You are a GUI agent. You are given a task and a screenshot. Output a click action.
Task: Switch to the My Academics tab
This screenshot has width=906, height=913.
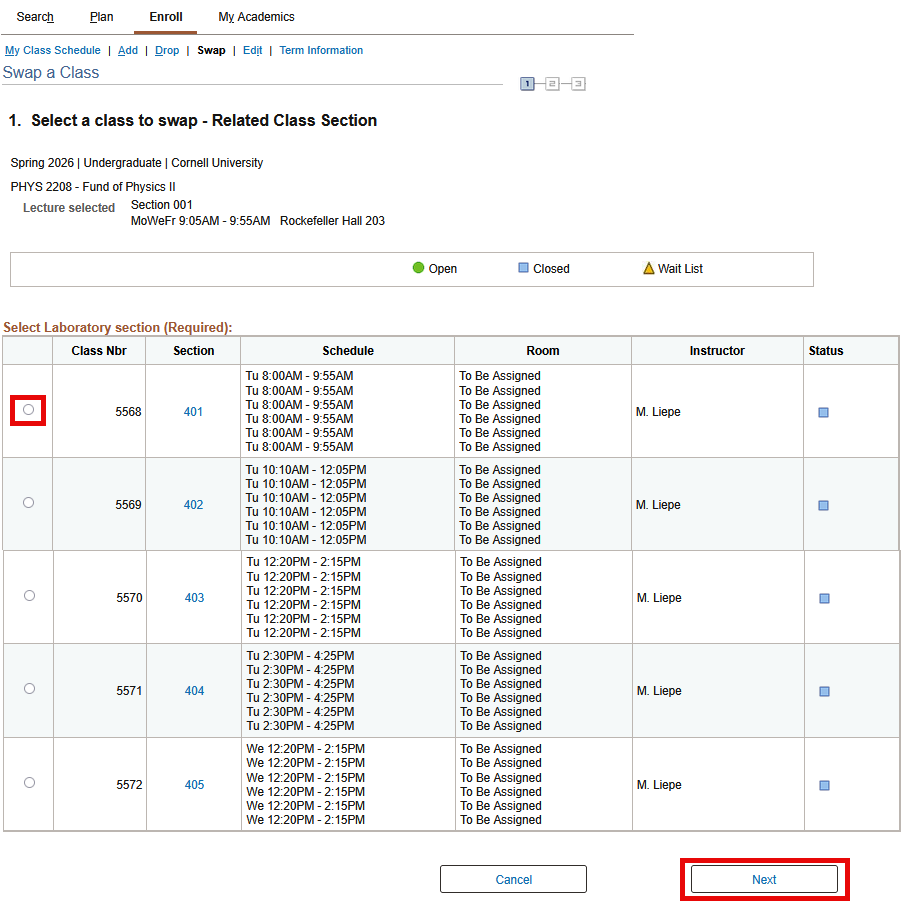[x=255, y=16]
